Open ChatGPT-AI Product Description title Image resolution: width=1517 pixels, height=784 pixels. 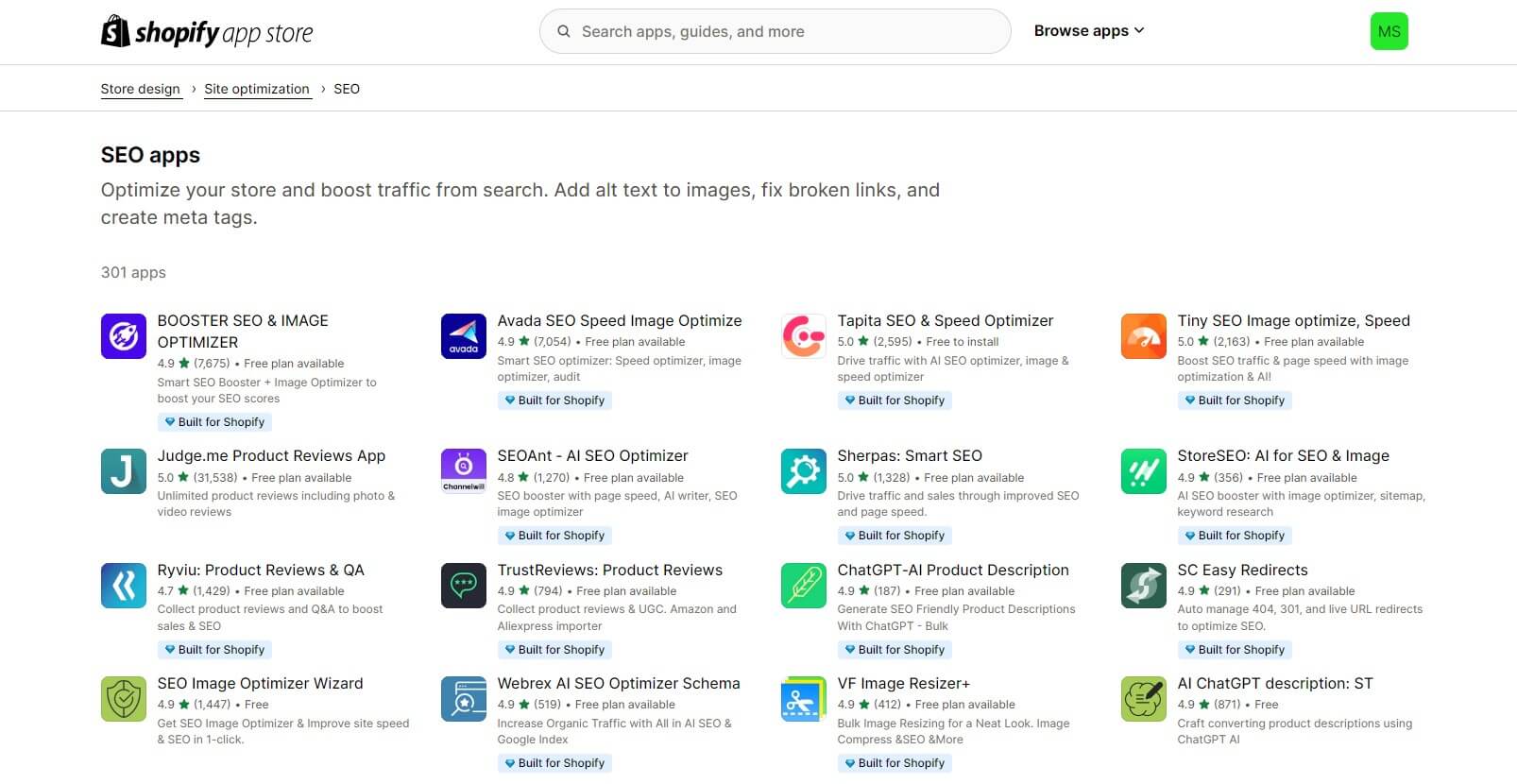pyautogui.click(x=953, y=571)
